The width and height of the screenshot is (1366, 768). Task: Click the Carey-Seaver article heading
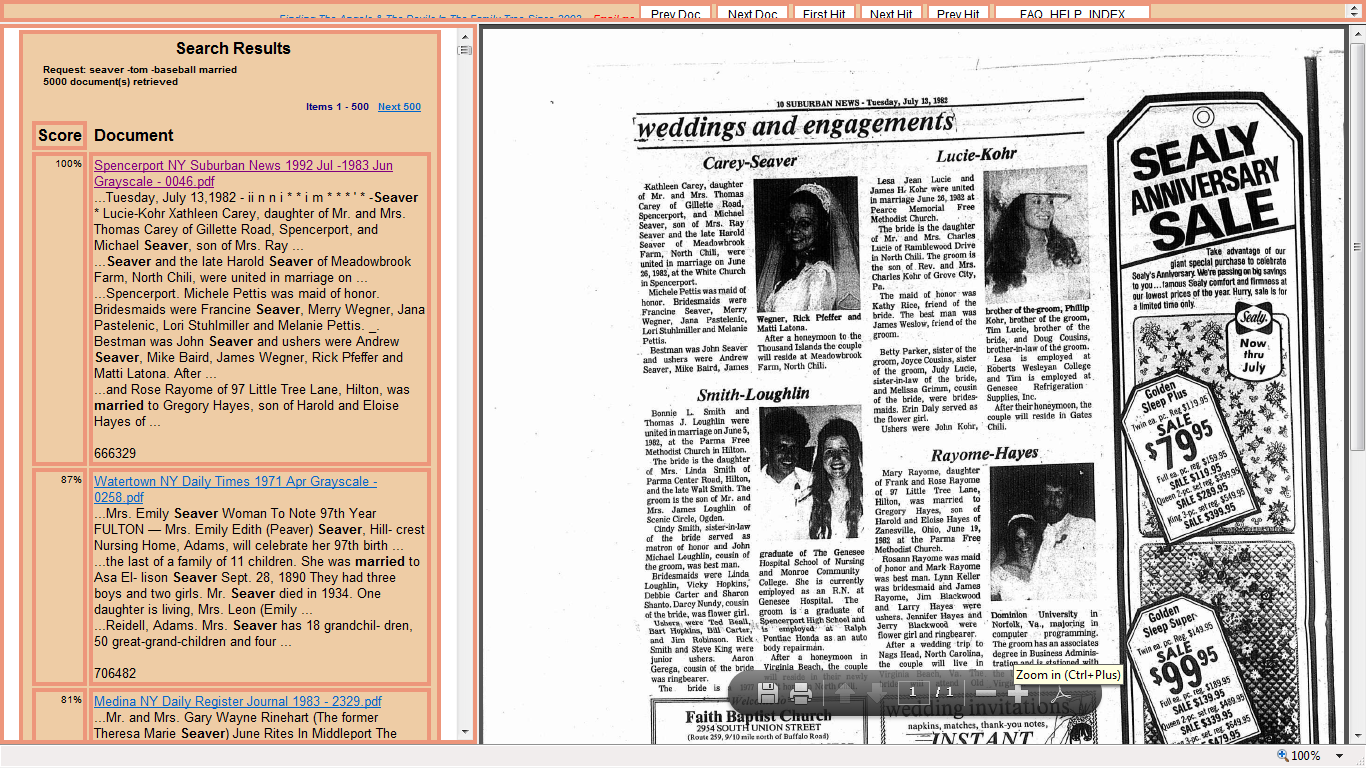[x=750, y=162]
